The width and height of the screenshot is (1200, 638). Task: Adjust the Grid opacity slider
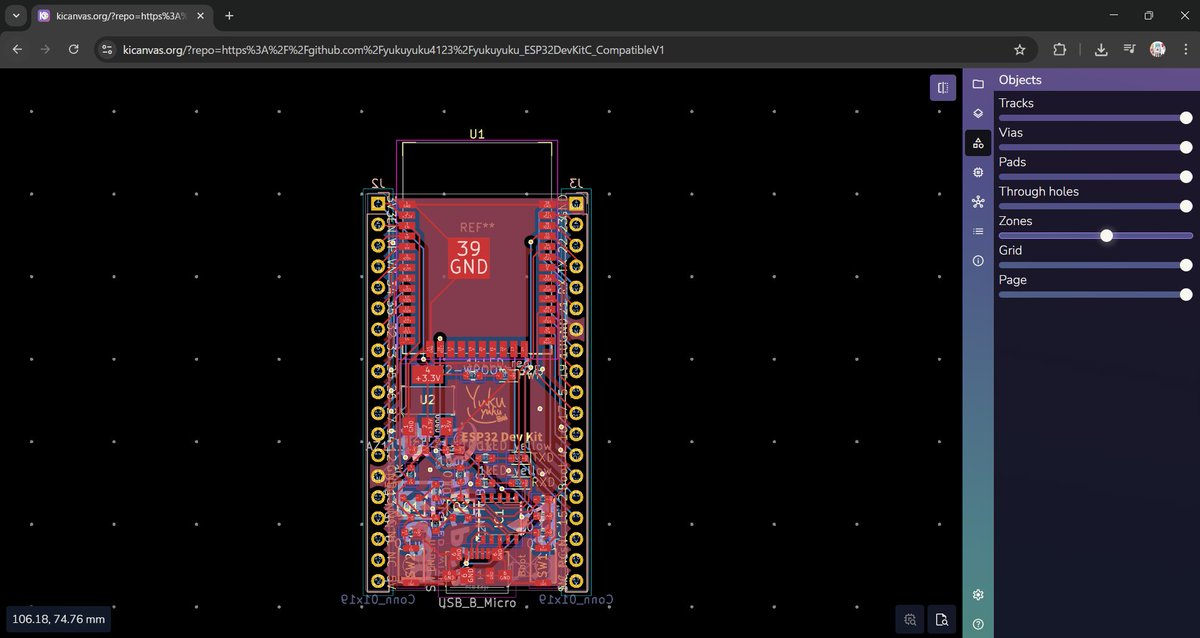(1095, 265)
